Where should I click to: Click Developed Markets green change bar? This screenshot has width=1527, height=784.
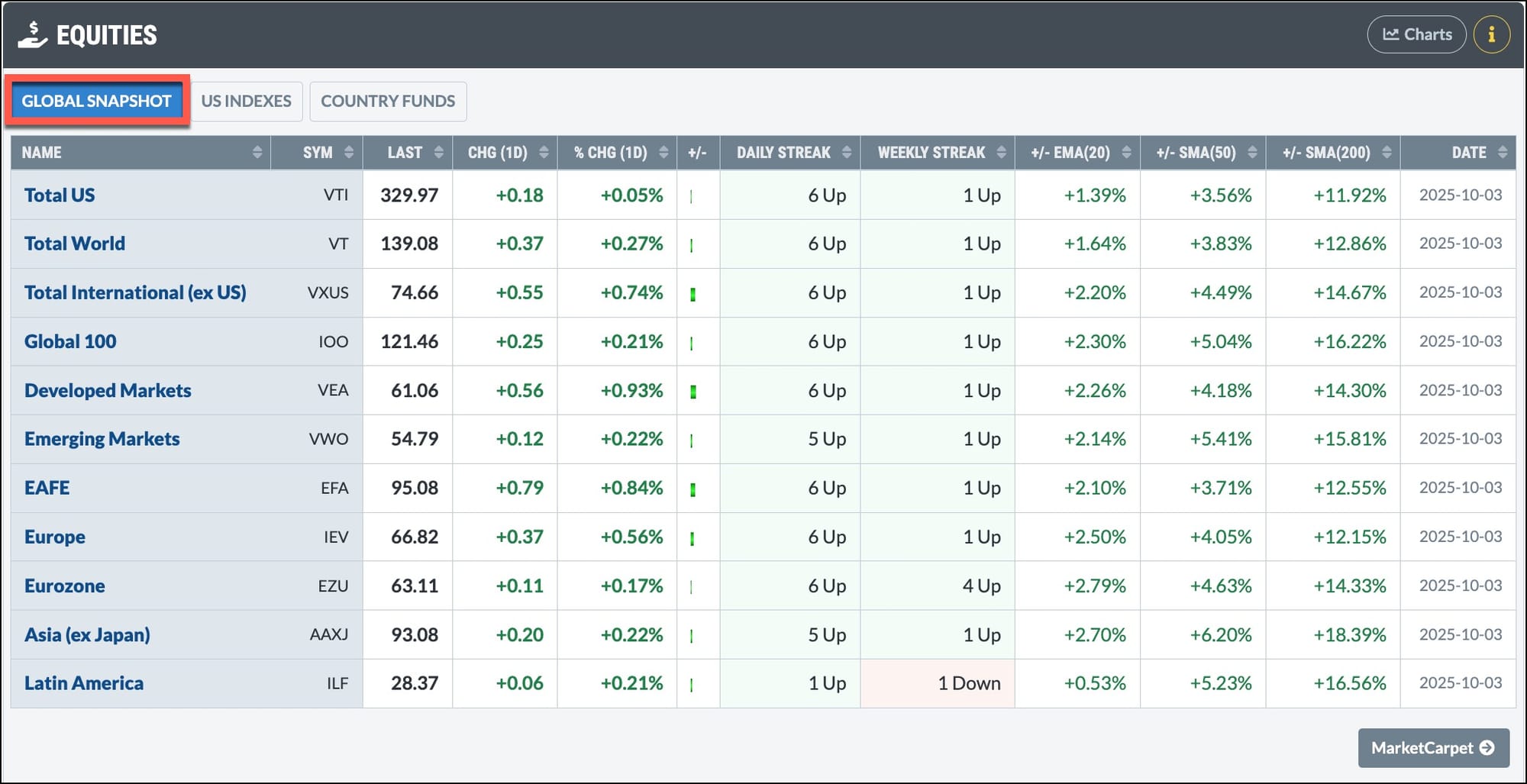click(692, 392)
